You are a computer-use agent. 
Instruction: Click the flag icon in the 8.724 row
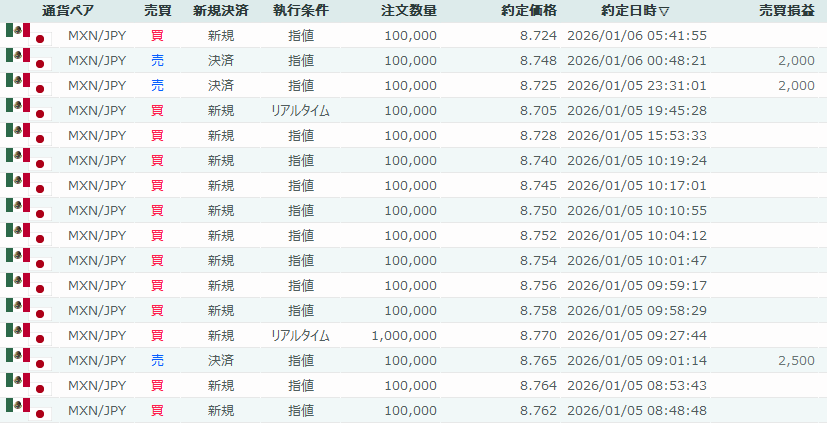(28, 35)
